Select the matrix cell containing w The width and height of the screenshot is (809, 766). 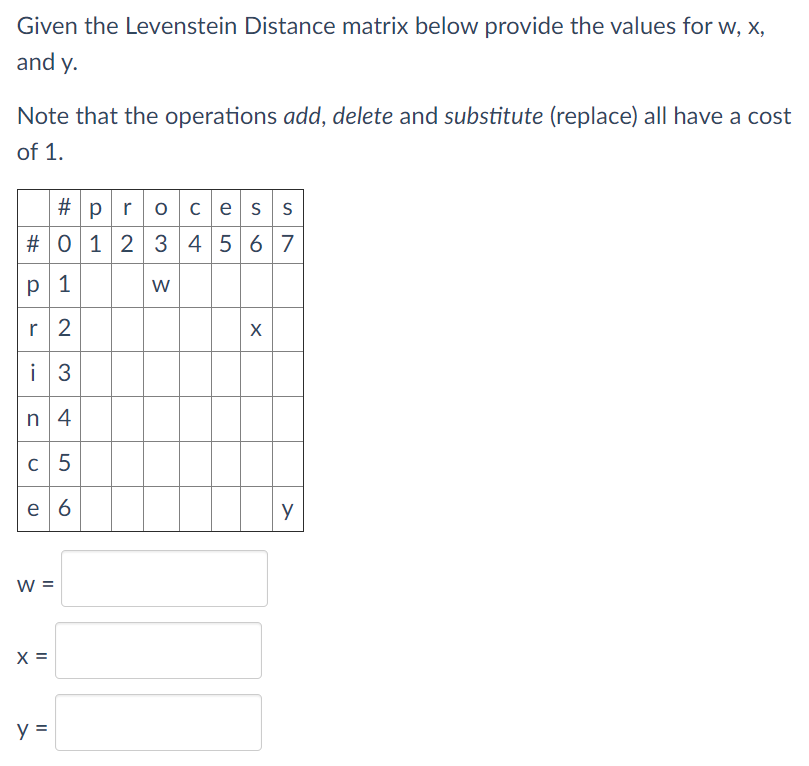(159, 285)
